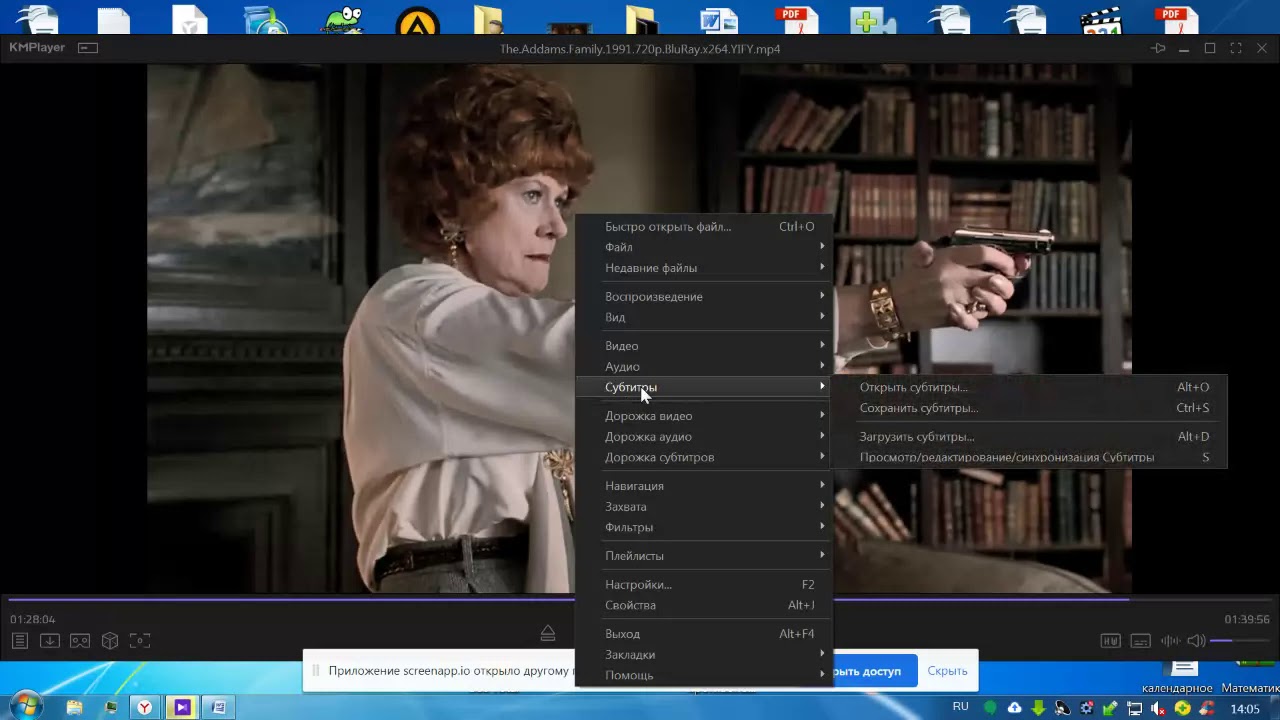Viewport: 1280px width, 720px height.
Task: Click the muted system volume tray icon
Action: pyautogui.click(x=1158, y=708)
